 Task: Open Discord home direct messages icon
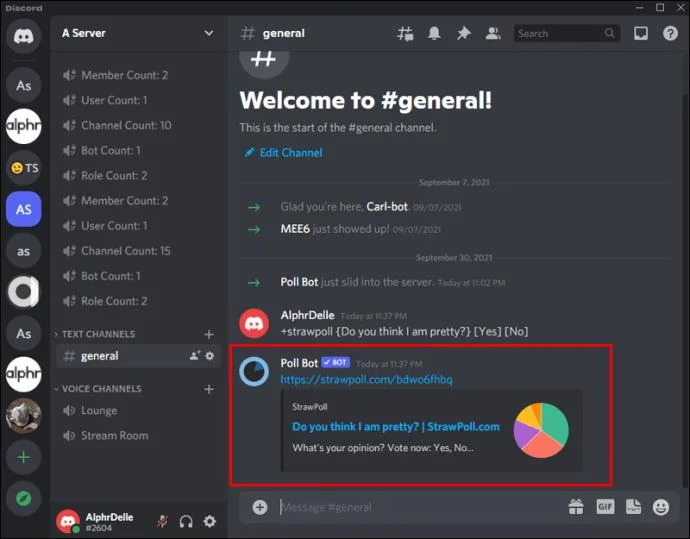point(24,36)
